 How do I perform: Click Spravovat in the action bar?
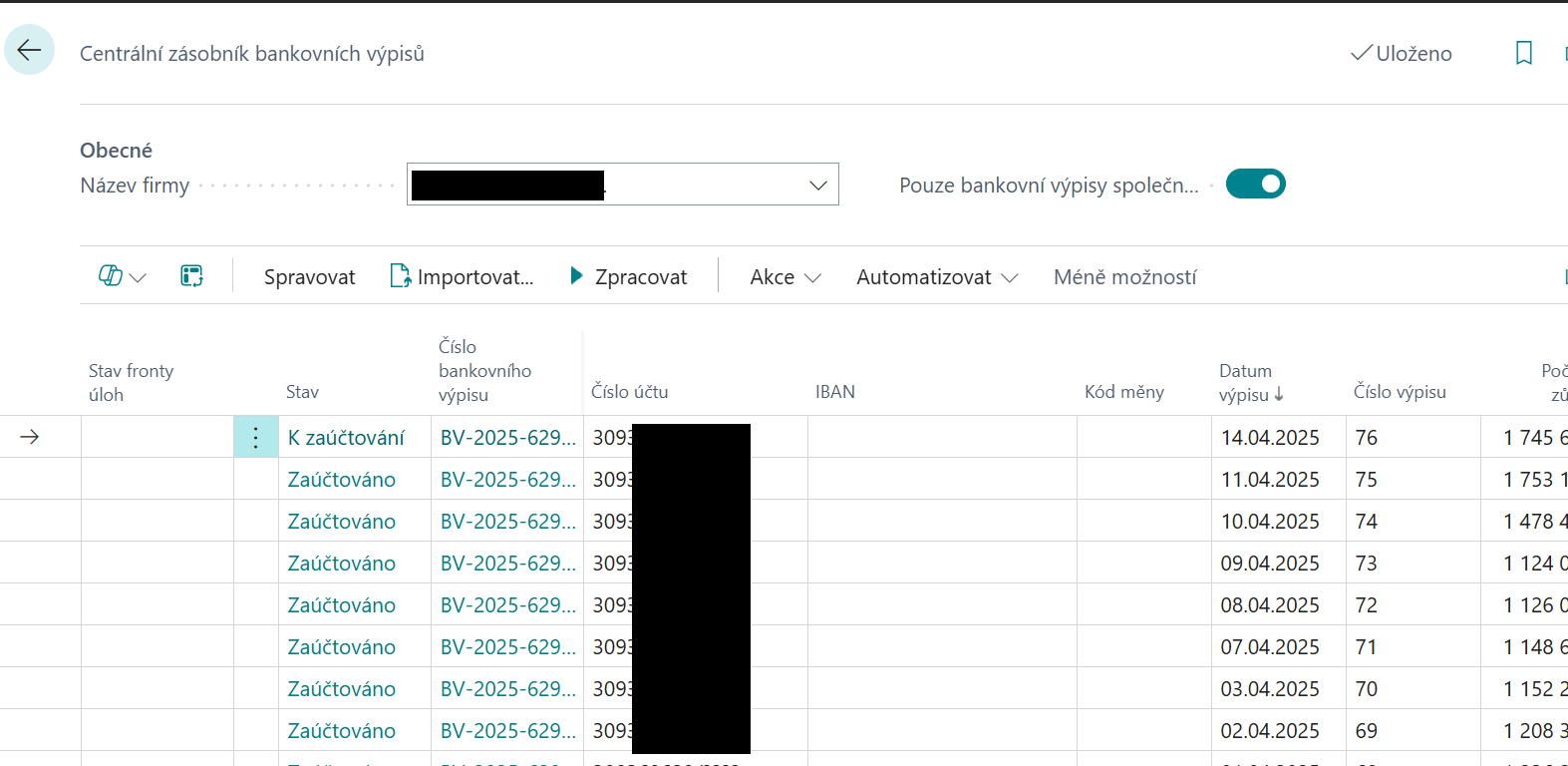(309, 276)
